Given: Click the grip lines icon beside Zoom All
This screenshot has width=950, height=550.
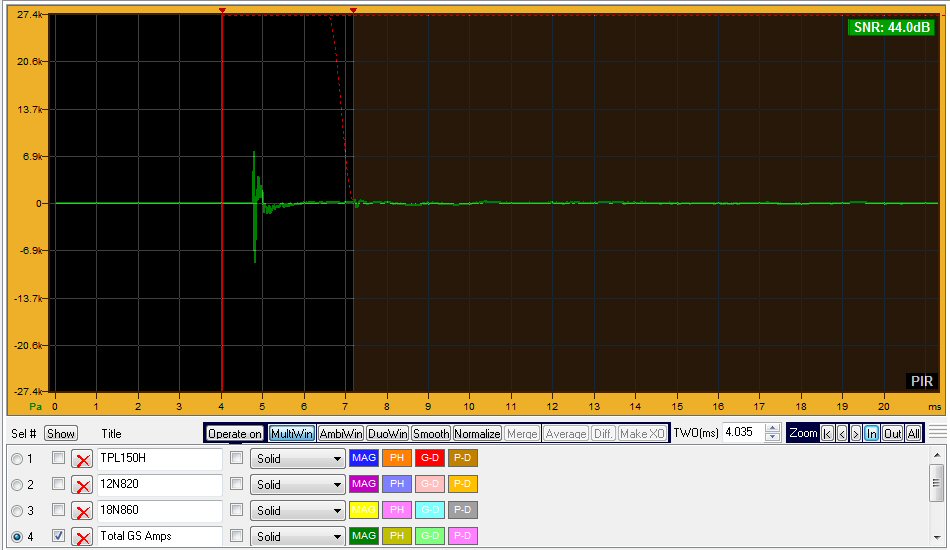Looking at the screenshot, I should (937, 432).
